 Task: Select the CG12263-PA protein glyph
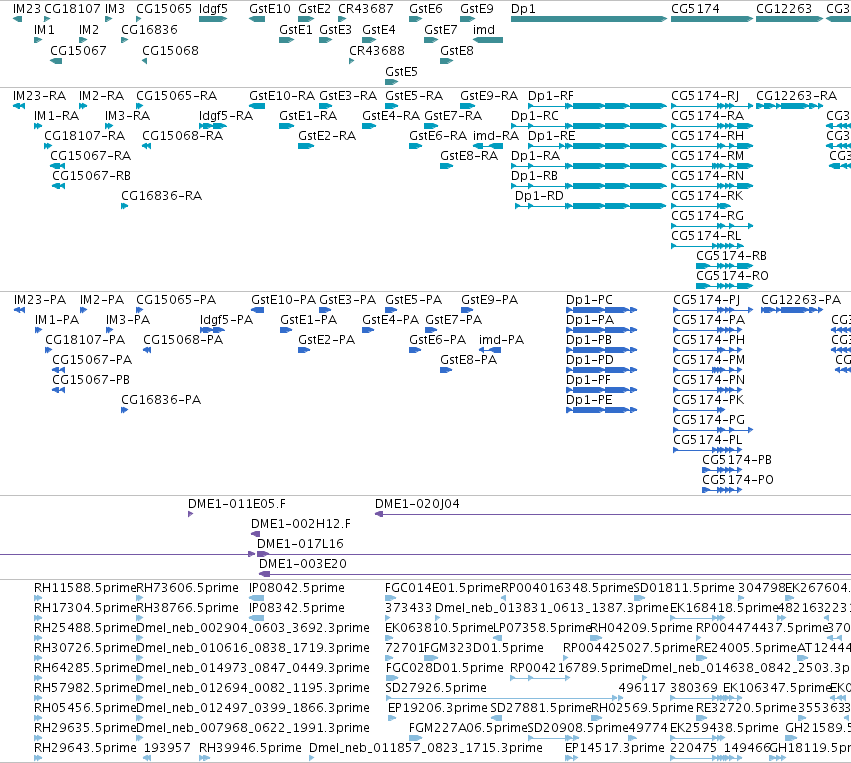click(792, 310)
